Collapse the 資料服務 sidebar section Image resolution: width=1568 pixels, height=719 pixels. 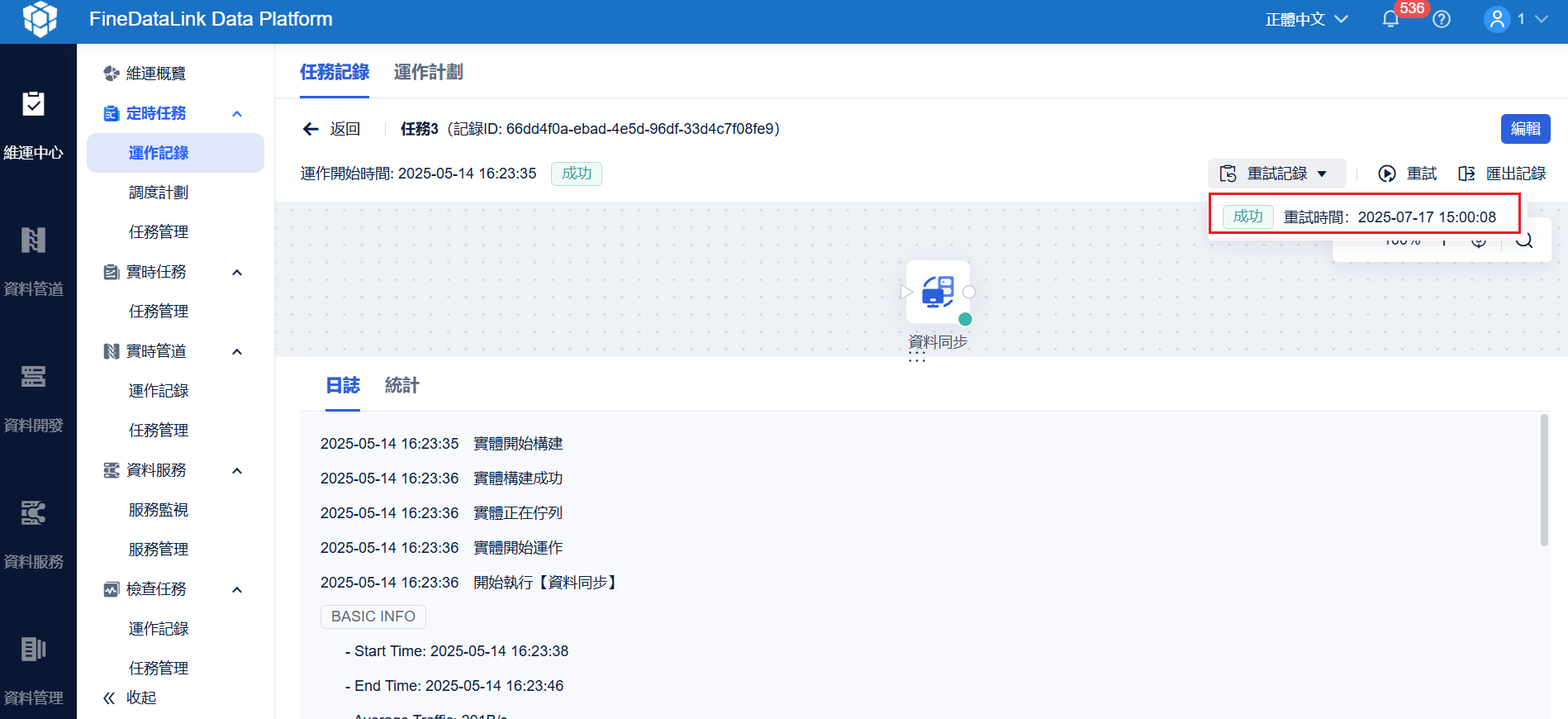(237, 470)
